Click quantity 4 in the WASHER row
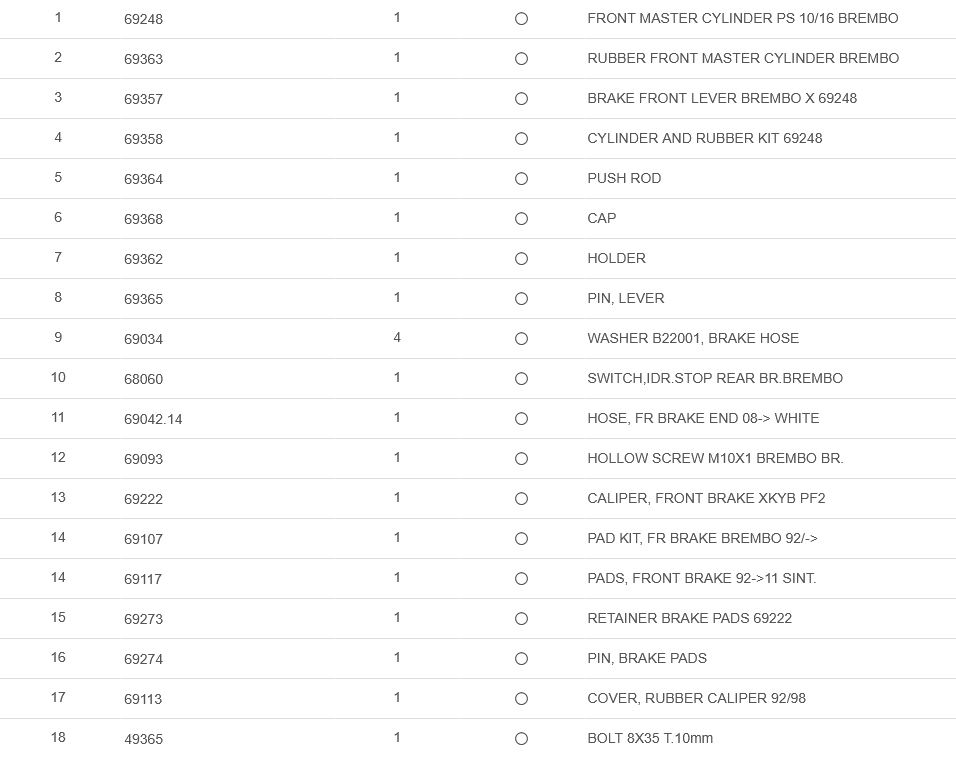The width and height of the screenshot is (956, 758). (x=397, y=338)
